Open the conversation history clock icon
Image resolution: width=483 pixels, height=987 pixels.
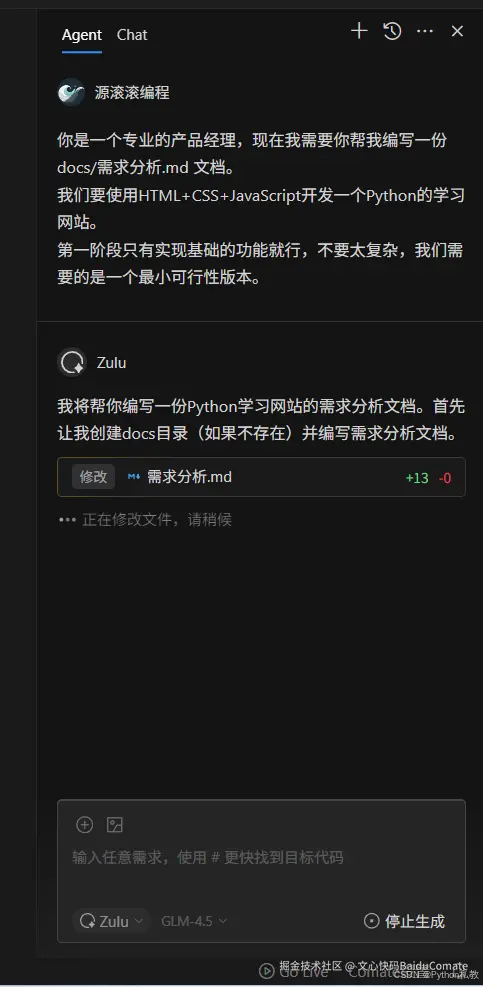point(392,31)
